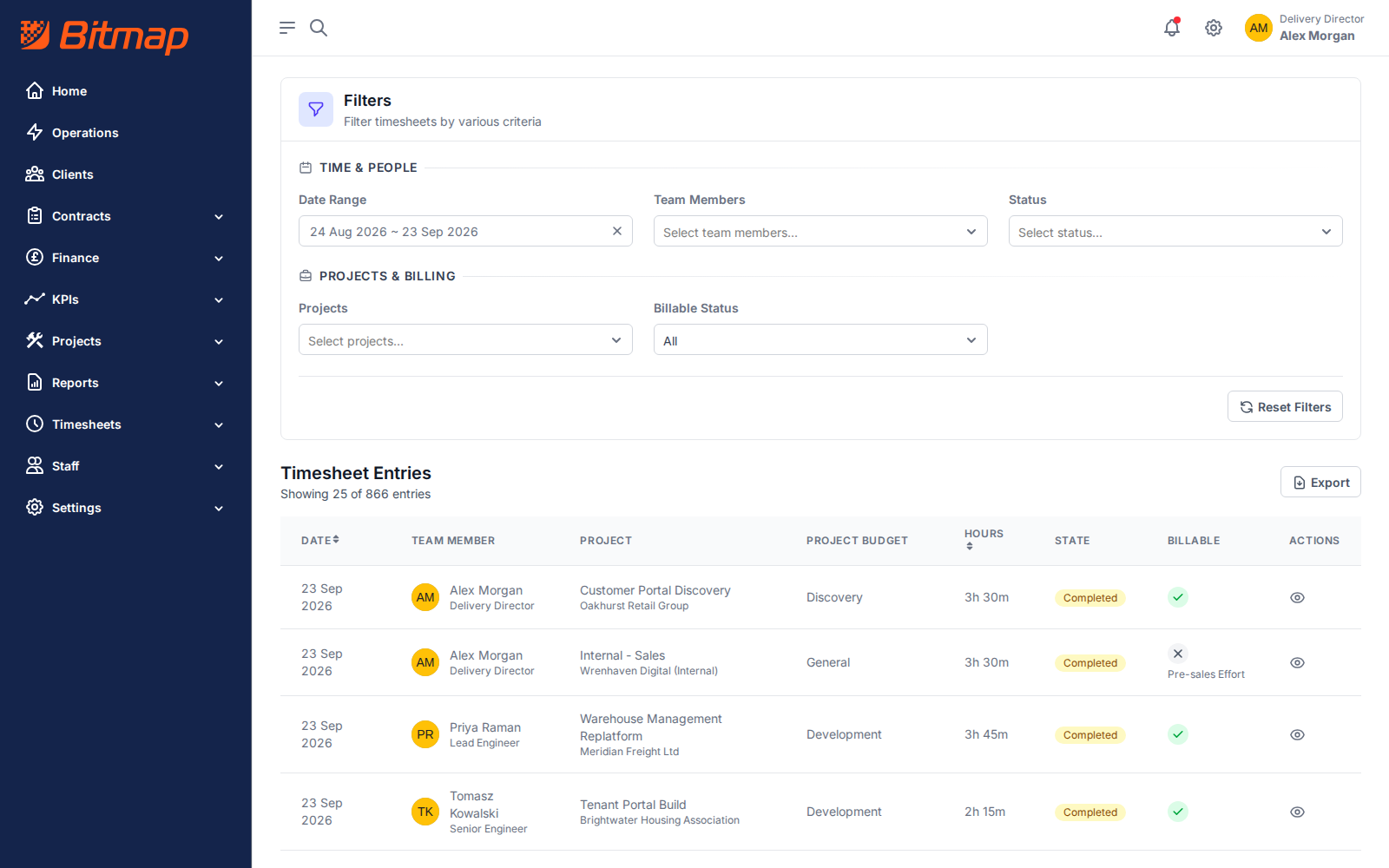Click Oakhurst Retail Group client text
1389x868 pixels.
coord(635,606)
